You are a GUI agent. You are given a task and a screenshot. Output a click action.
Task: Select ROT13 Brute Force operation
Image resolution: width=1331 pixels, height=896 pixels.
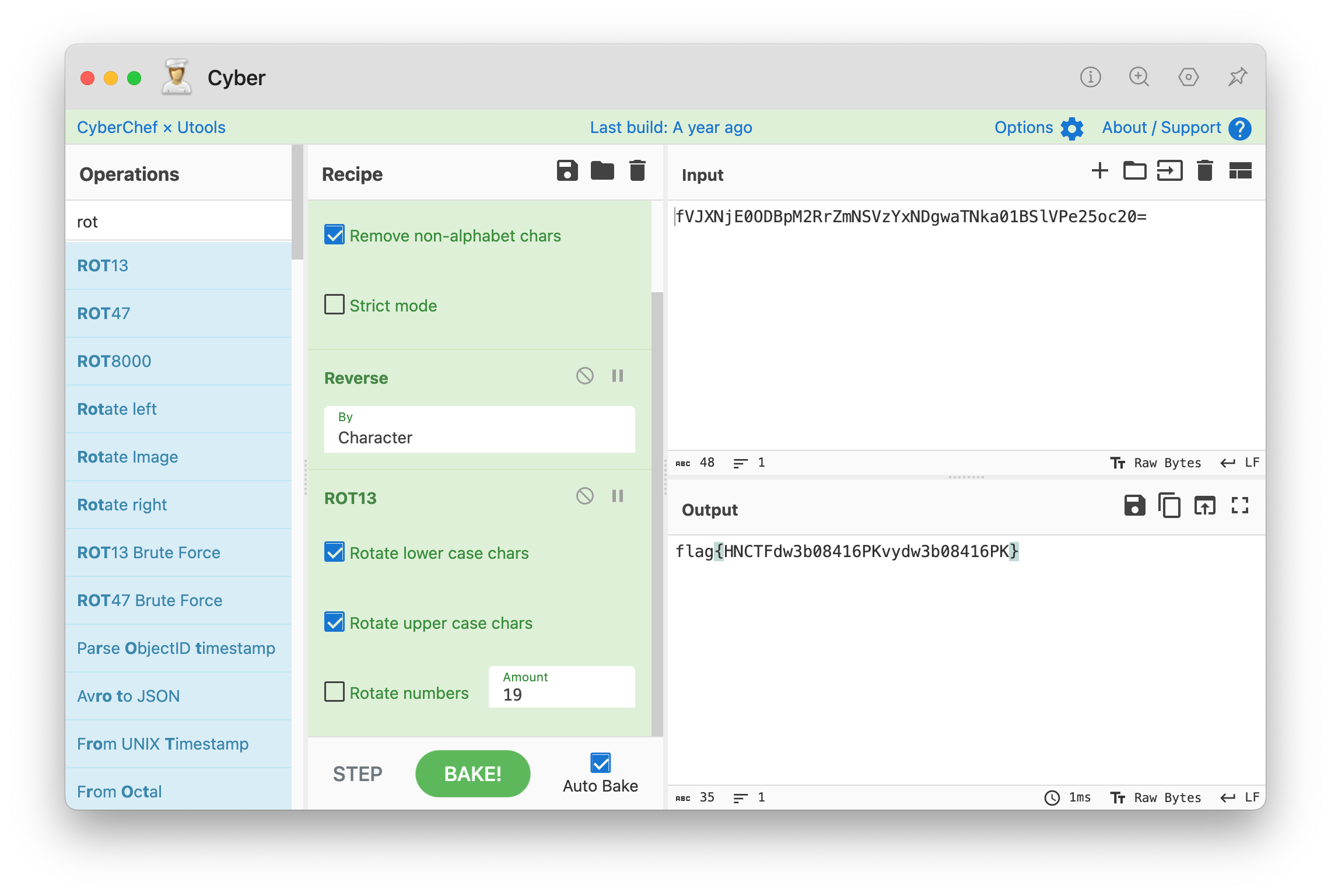pyautogui.click(x=178, y=552)
